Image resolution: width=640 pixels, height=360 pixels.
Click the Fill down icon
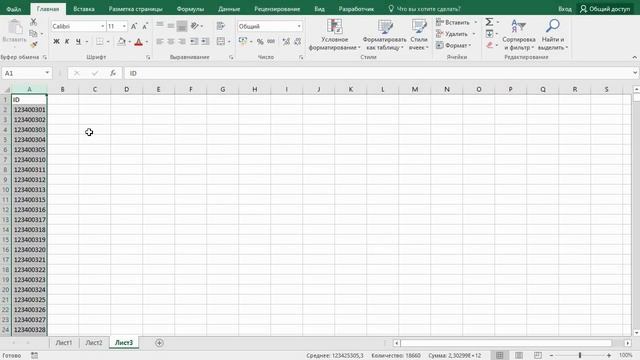click(489, 33)
